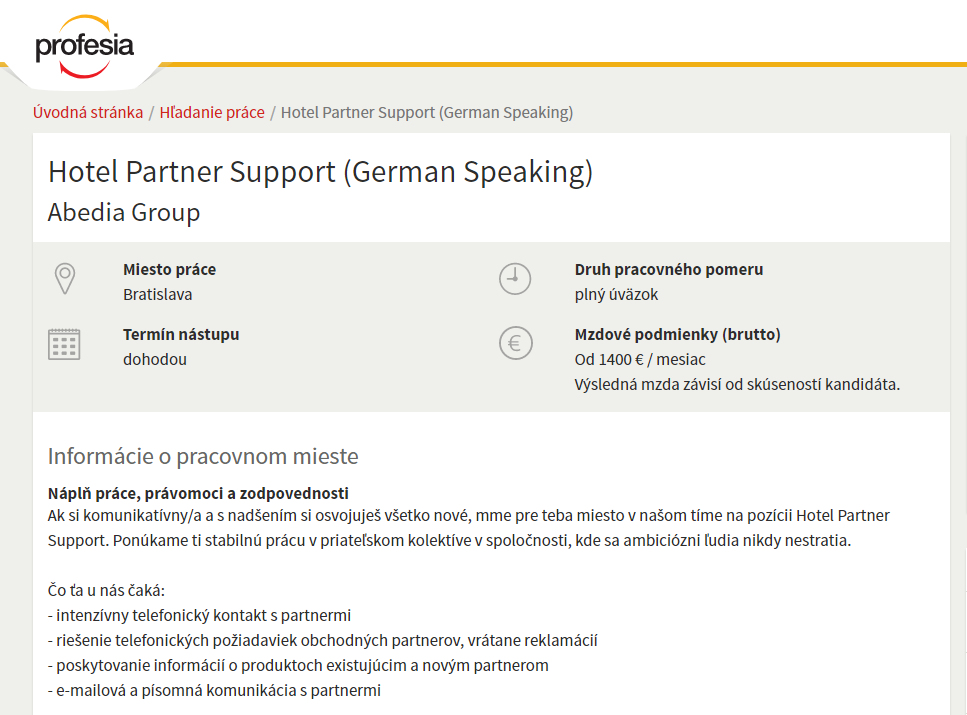This screenshot has height=715, width=967.
Task: Click the Bratislava location text
Action: (158, 295)
